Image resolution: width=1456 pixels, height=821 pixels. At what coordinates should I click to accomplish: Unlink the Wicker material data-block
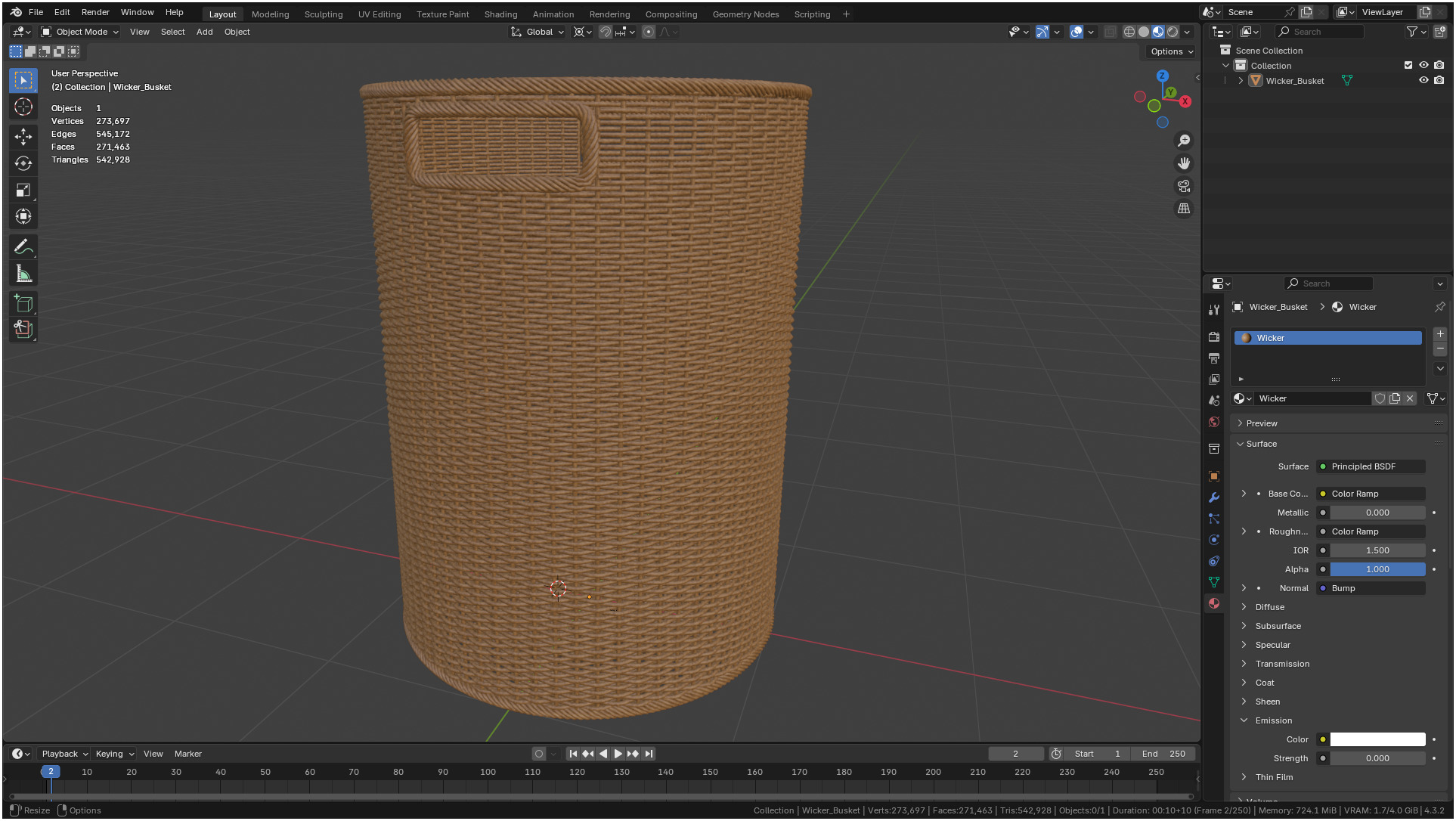tap(1410, 398)
